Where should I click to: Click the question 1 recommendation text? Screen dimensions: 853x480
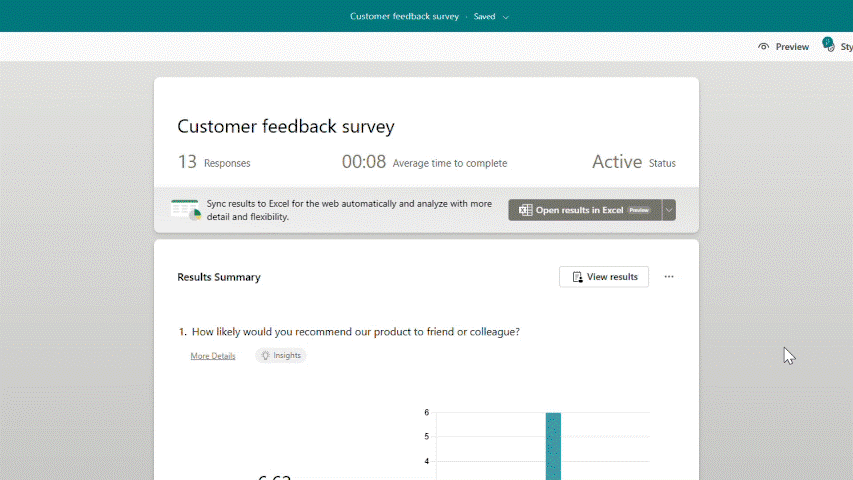click(x=355, y=332)
